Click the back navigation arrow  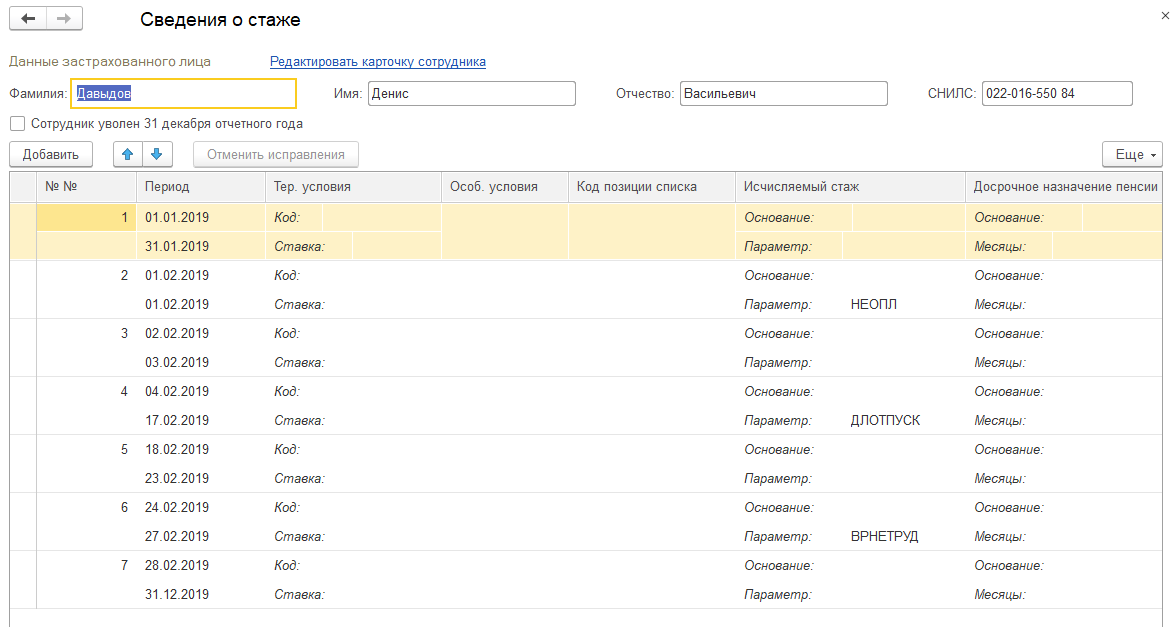coord(27,19)
